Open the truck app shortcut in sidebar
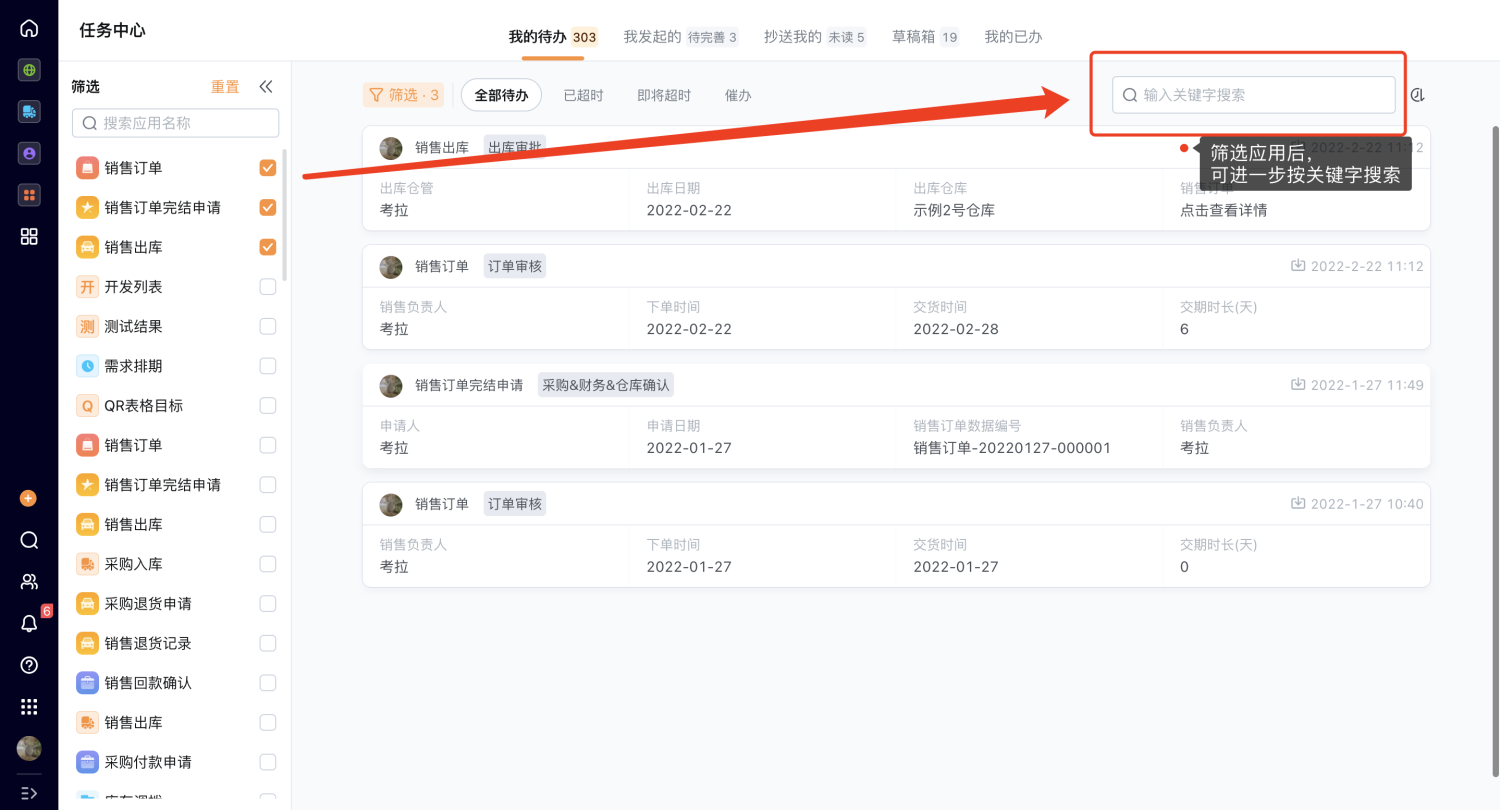The width and height of the screenshot is (1500, 810). coord(29,112)
